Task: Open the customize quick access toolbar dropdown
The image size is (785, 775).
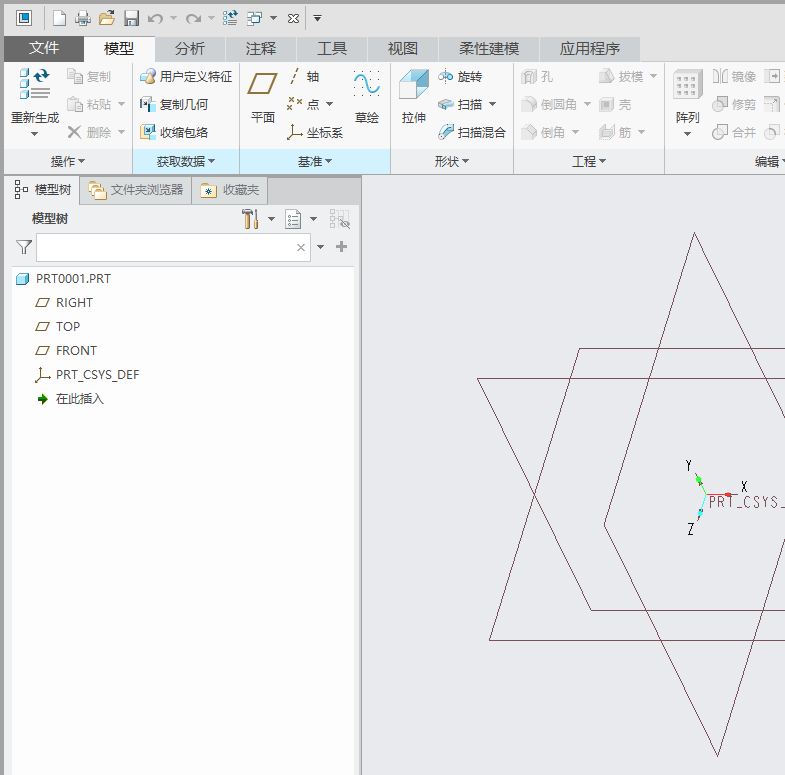Action: pyautogui.click(x=317, y=19)
